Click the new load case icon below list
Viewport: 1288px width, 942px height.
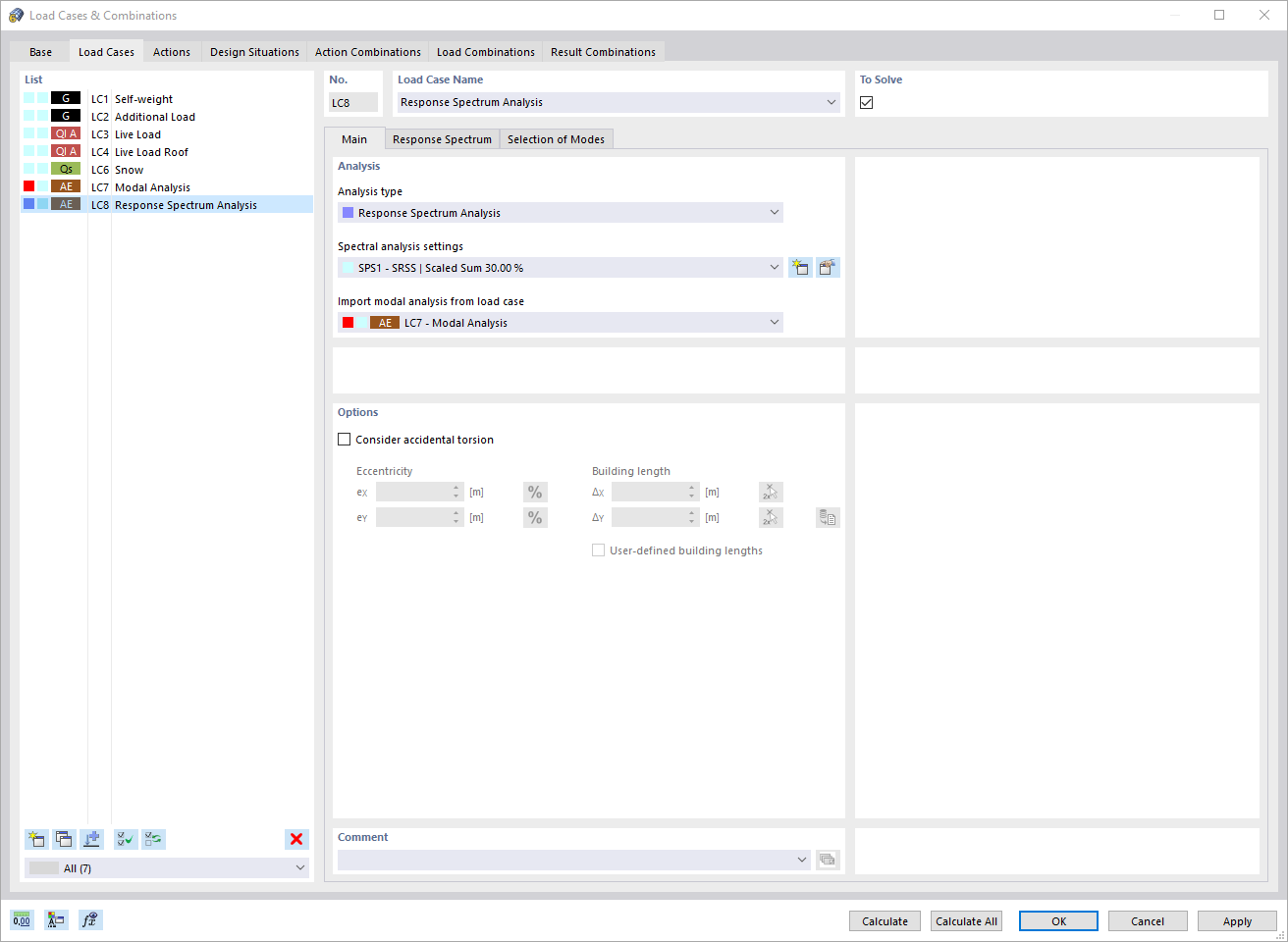click(x=36, y=839)
